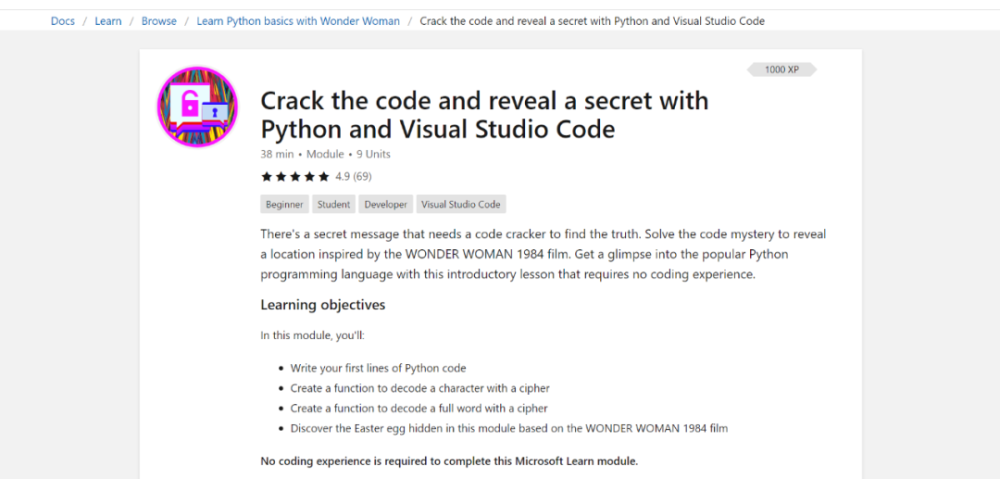The width and height of the screenshot is (1000, 479).
Task: Select the Student tag
Action: 334,205
